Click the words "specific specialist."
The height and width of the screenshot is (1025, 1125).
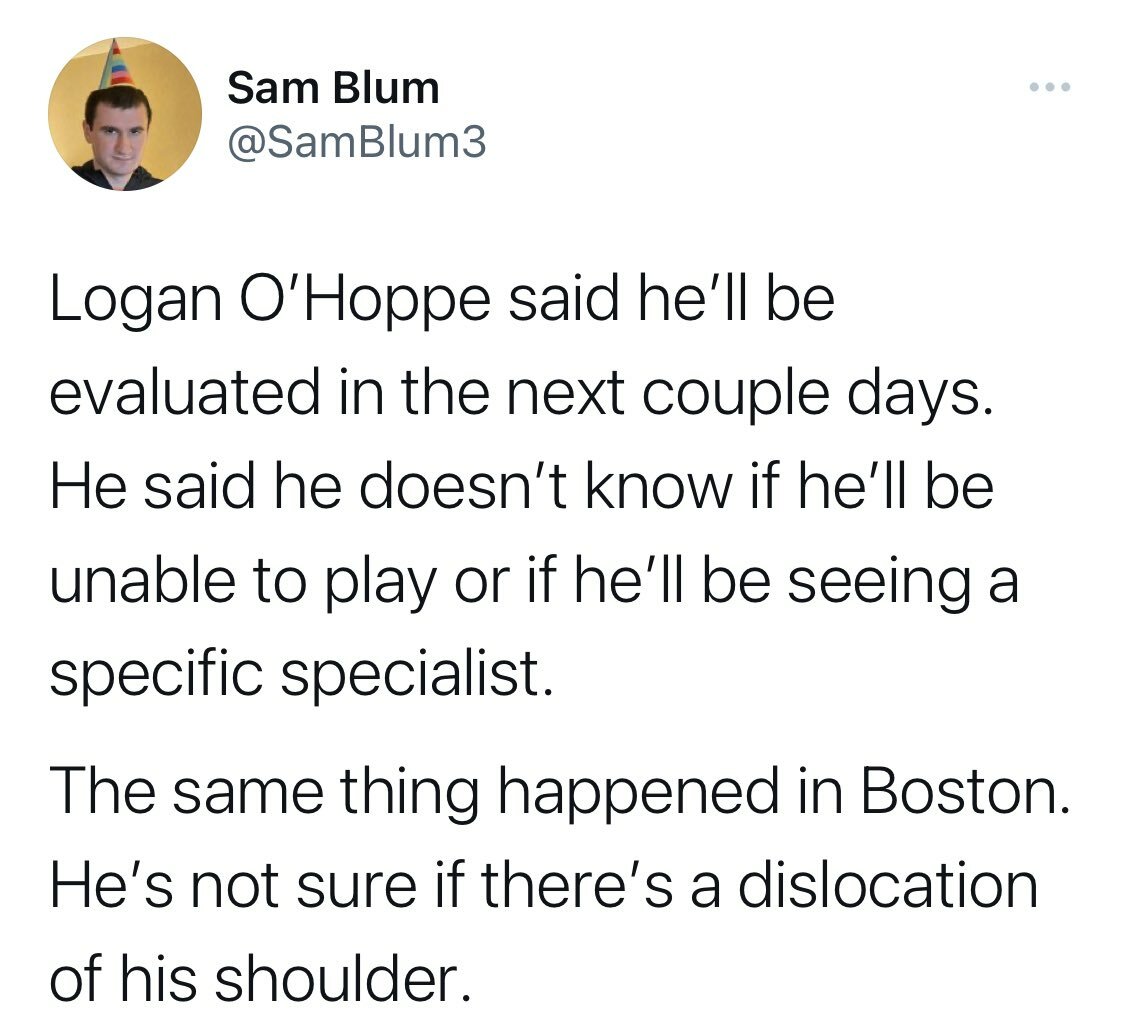pos(301,676)
